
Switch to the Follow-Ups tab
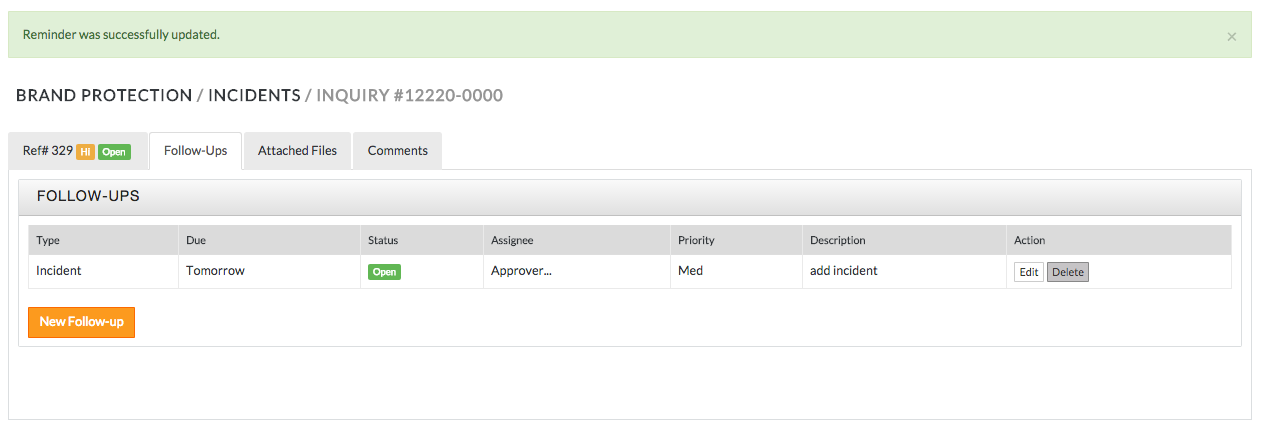click(195, 151)
